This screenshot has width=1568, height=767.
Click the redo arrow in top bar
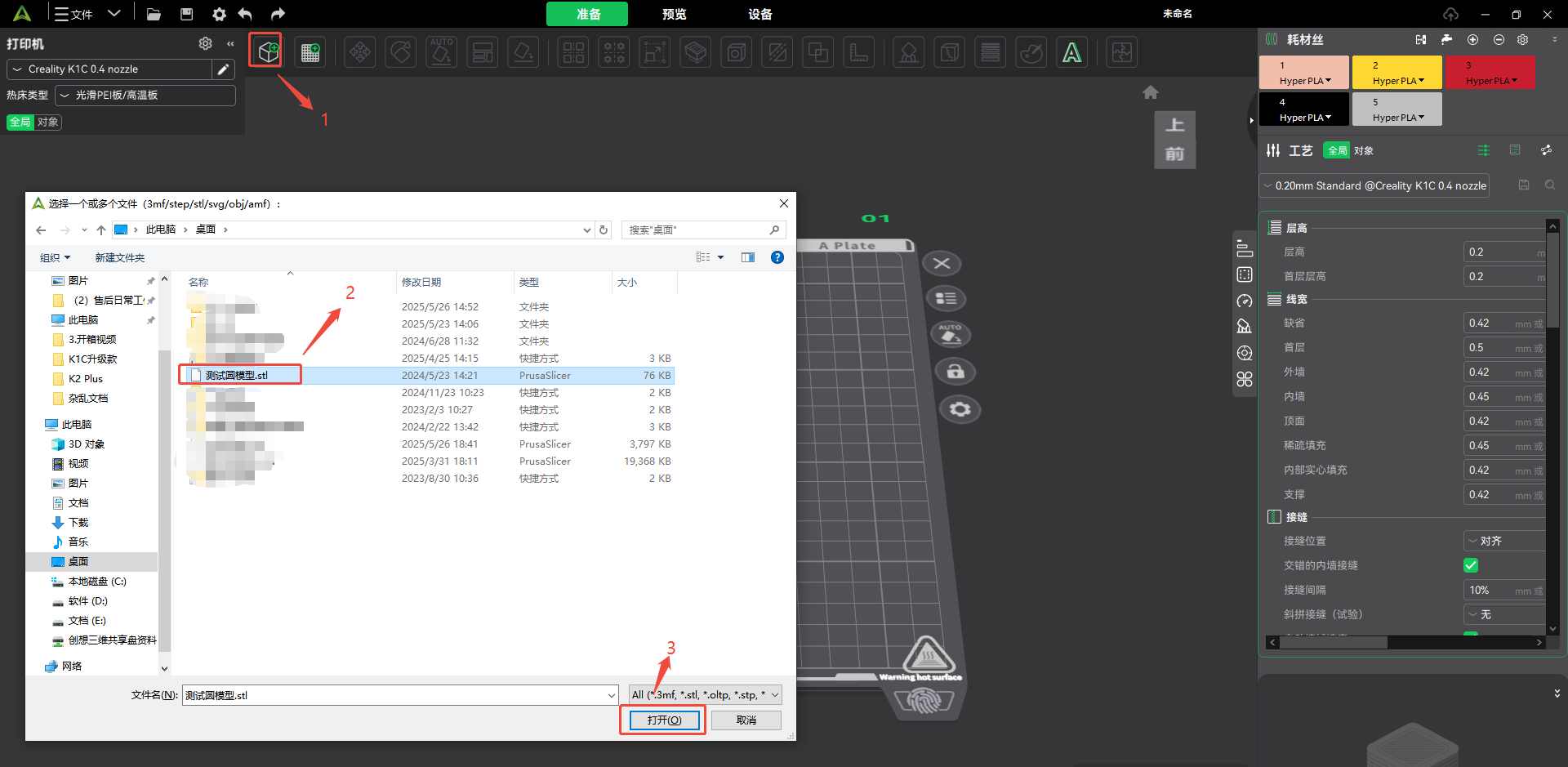278,14
